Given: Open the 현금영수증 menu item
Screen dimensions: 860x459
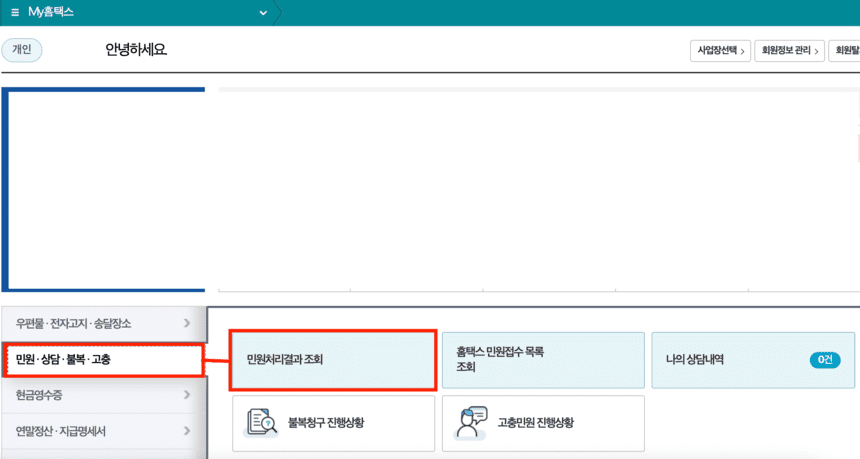Looking at the screenshot, I should [104, 395].
